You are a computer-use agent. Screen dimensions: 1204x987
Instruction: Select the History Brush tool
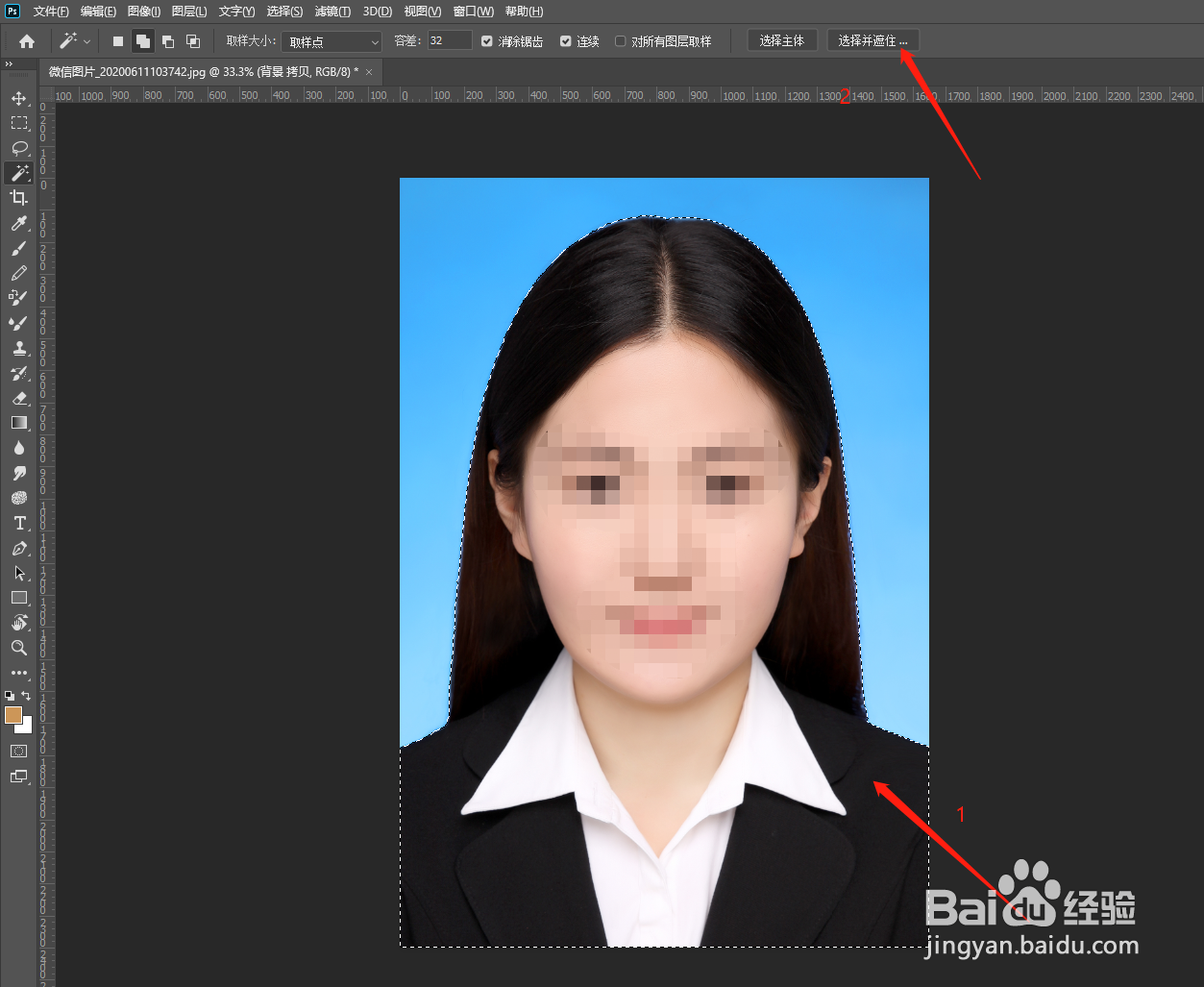(x=19, y=373)
